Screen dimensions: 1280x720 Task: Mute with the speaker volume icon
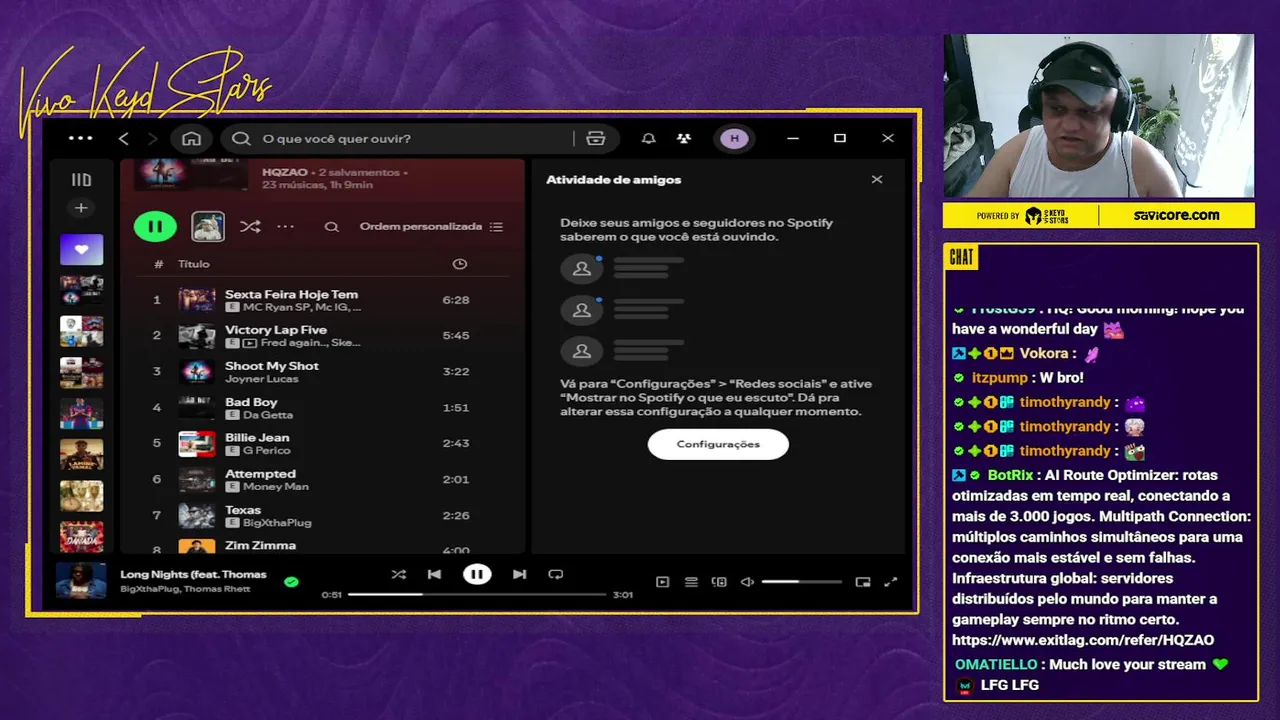click(x=747, y=582)
